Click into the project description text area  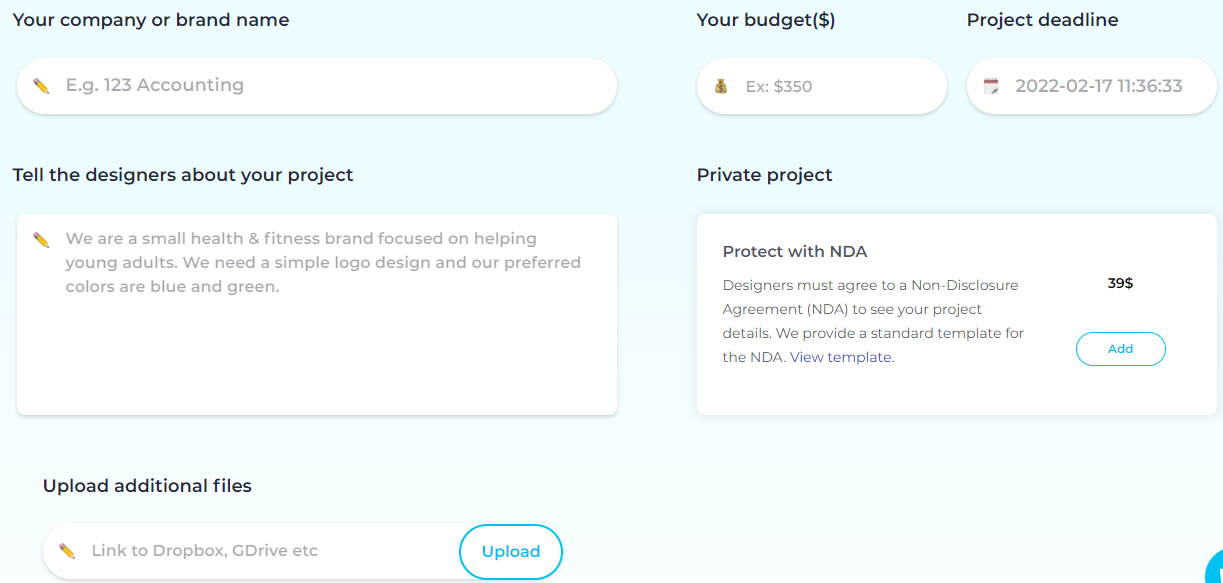[x=317, y=314]
